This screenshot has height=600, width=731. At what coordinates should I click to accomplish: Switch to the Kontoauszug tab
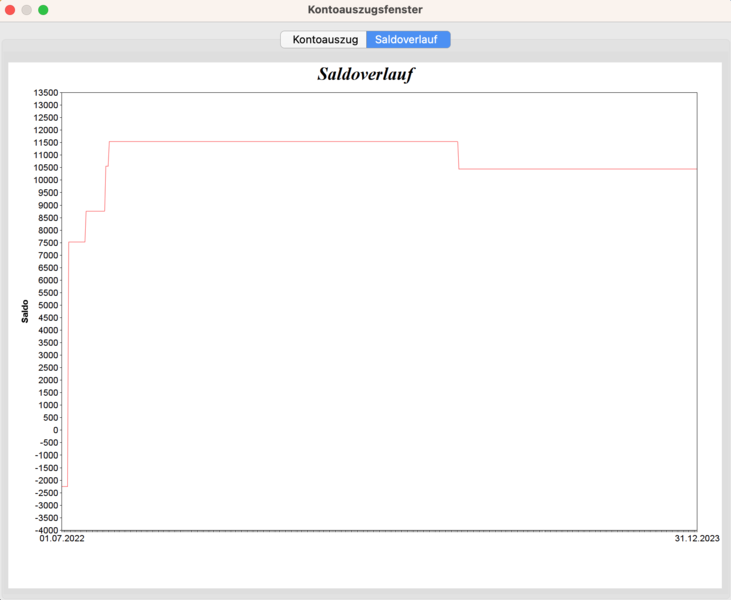click(x=324, y=40)
